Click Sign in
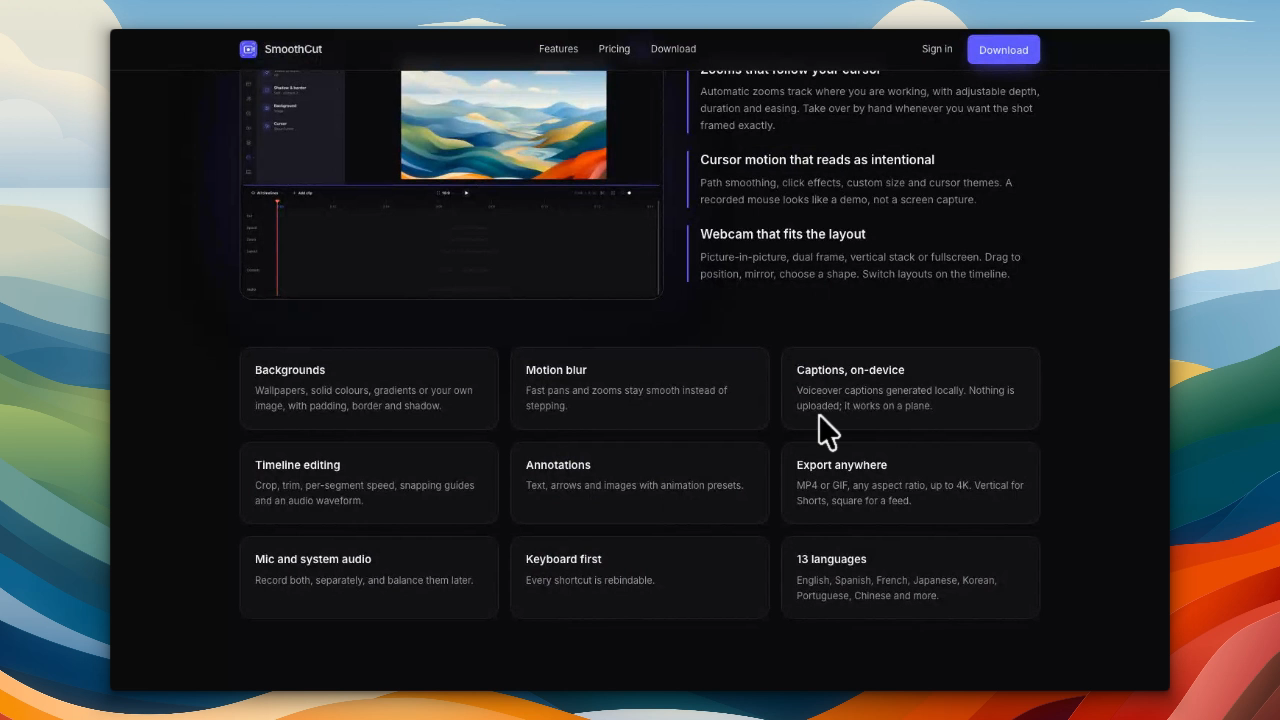Screen dimensions: 1280x720 [x=937, y=49]
